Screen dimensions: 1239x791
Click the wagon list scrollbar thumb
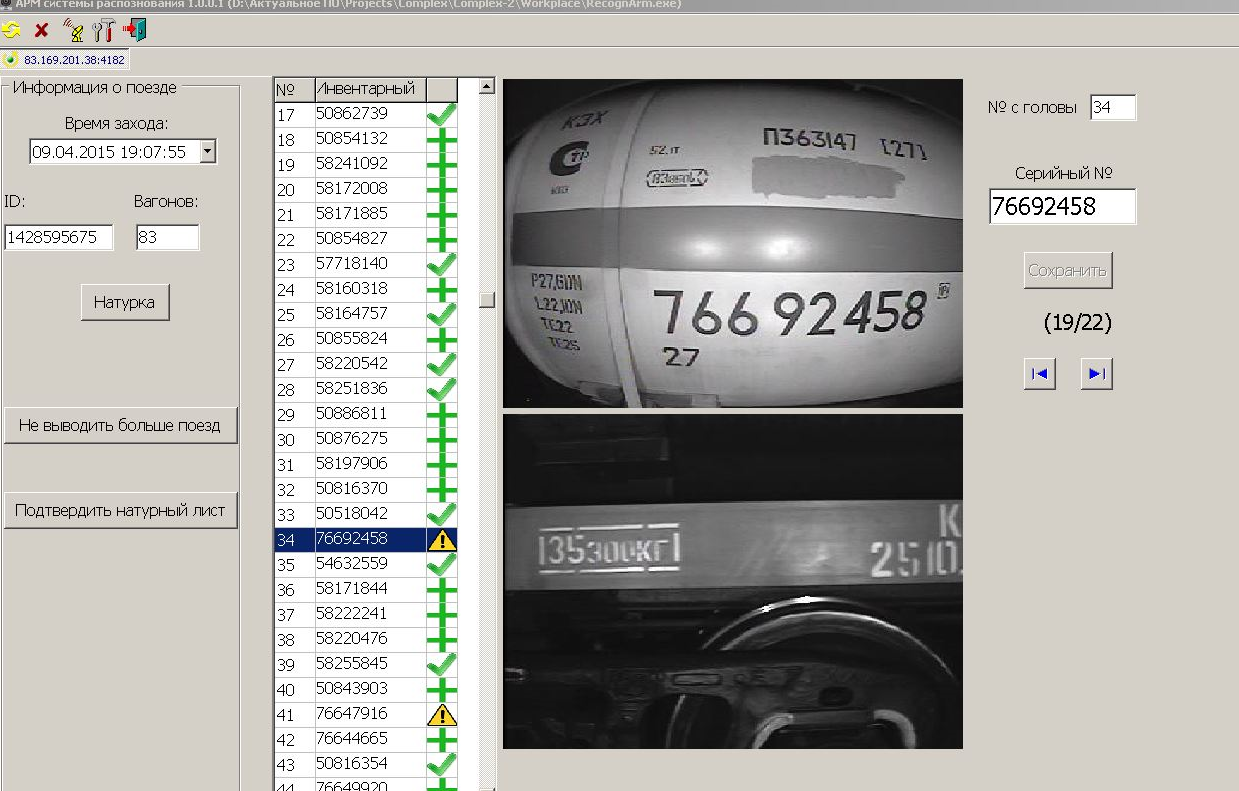click(487, 300)
